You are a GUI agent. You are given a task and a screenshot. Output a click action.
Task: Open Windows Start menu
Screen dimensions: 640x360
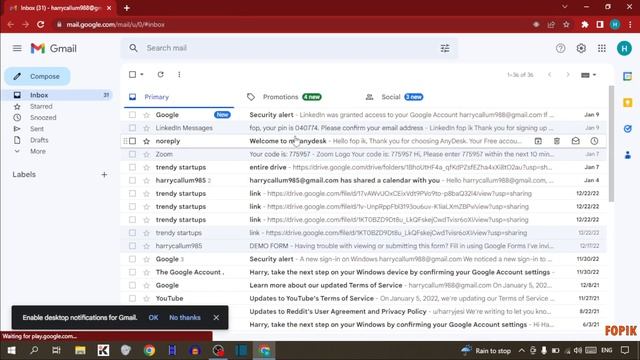point(11,351)
